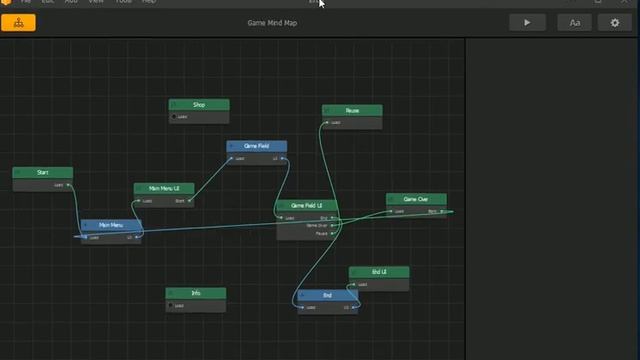Image resolution: width=640 pixels, height=360 pixels.
Task: Click the Game Field node's Load input port
Action: coord(231,158)
